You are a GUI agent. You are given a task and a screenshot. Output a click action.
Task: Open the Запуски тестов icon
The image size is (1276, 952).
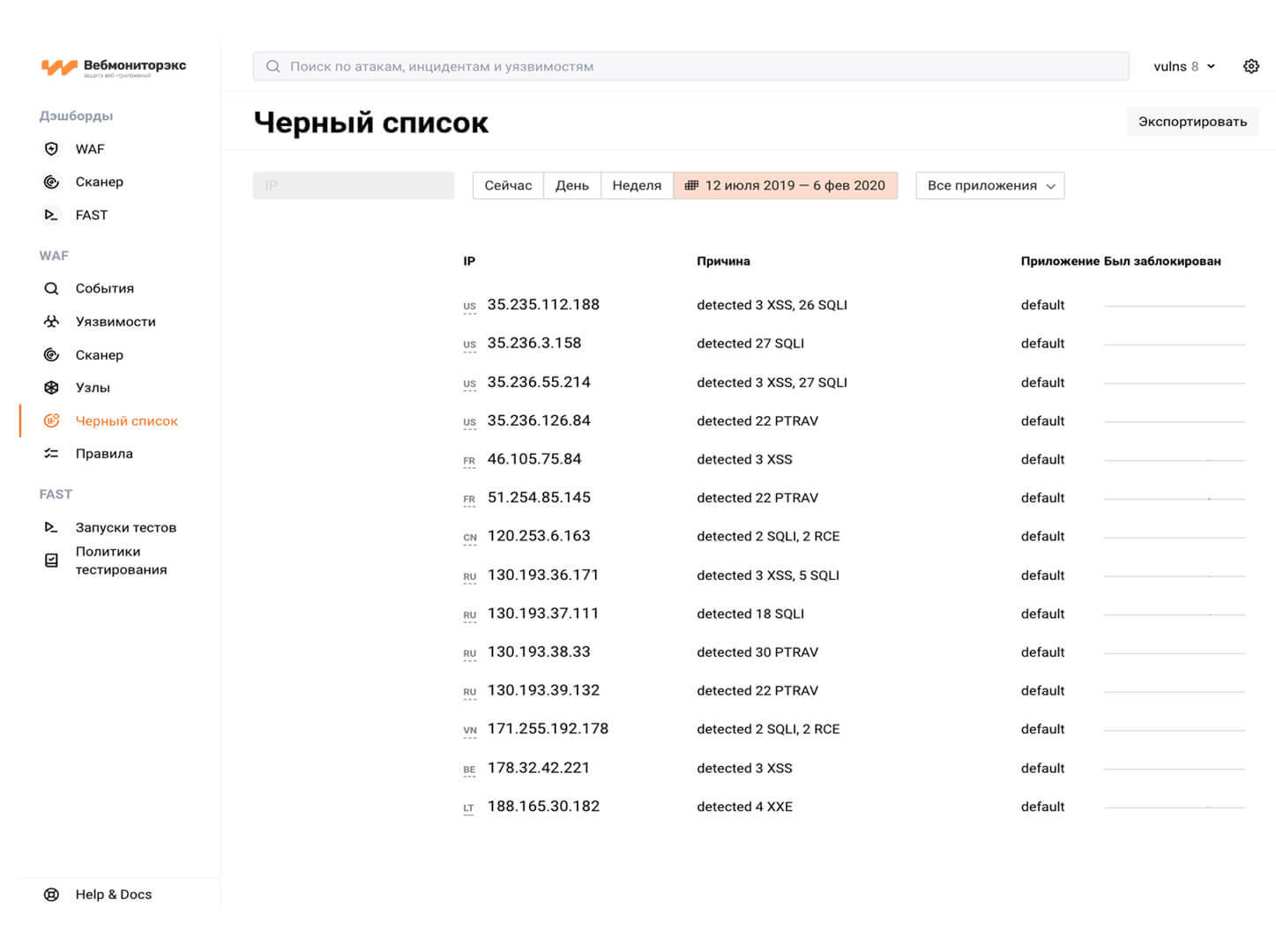(x=51, y=527)
